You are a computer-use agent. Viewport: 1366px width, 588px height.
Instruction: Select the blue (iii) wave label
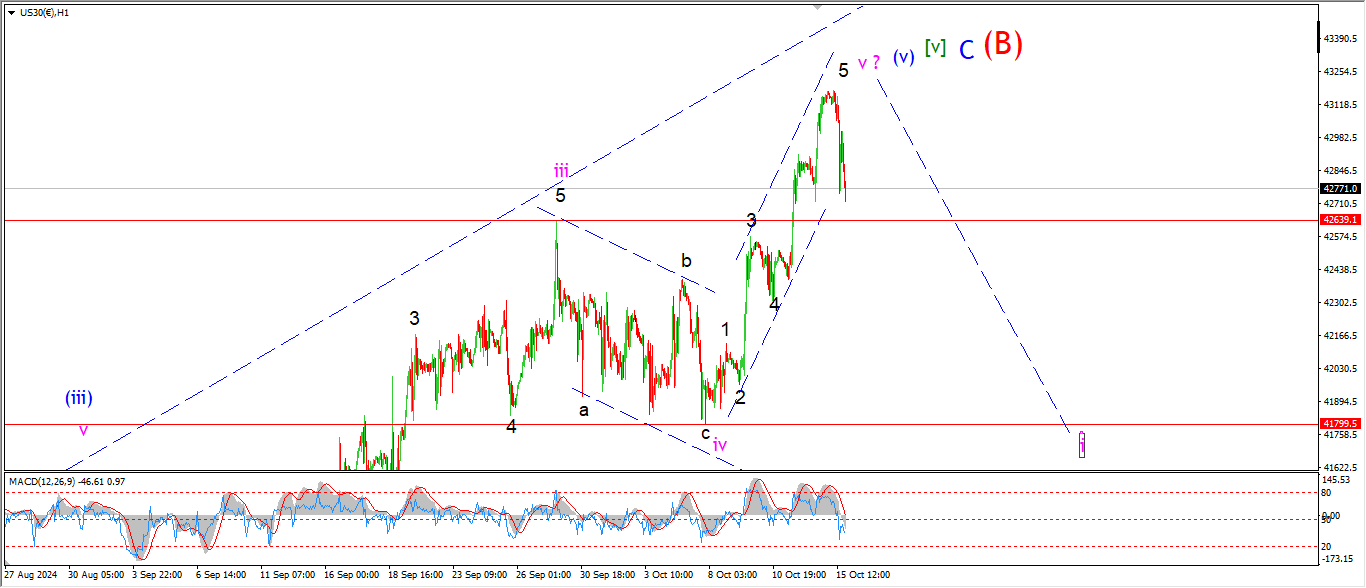pos(79,398)
